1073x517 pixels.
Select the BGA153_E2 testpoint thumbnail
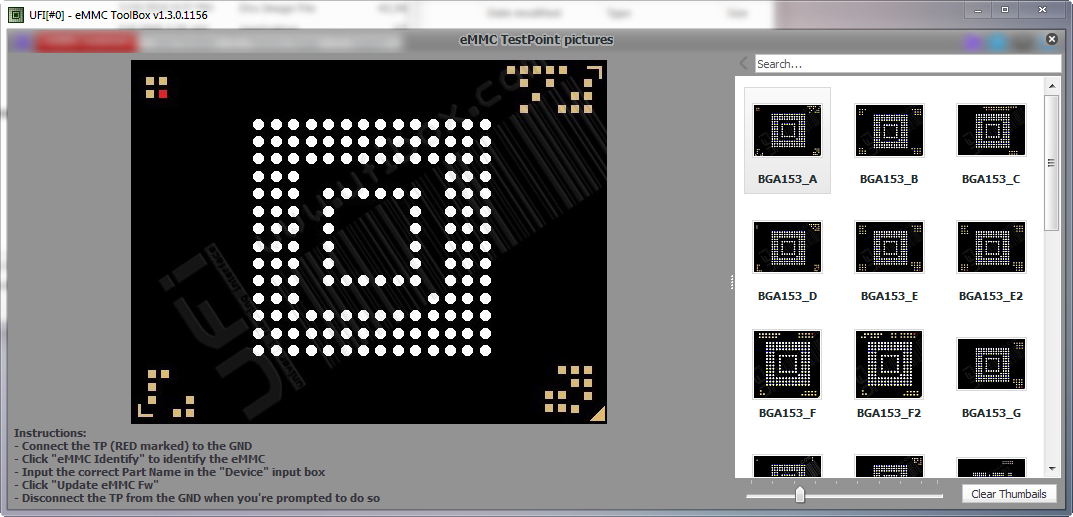click(x=991, y=248)
